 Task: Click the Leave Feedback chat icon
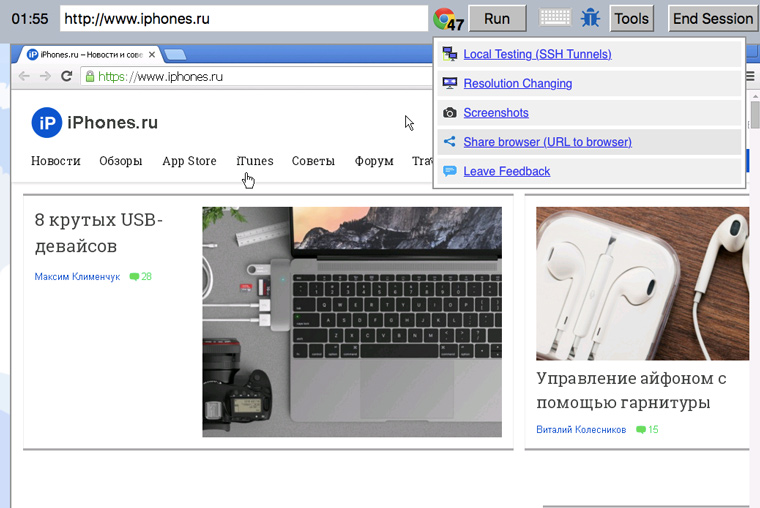[x=450, y=171]
